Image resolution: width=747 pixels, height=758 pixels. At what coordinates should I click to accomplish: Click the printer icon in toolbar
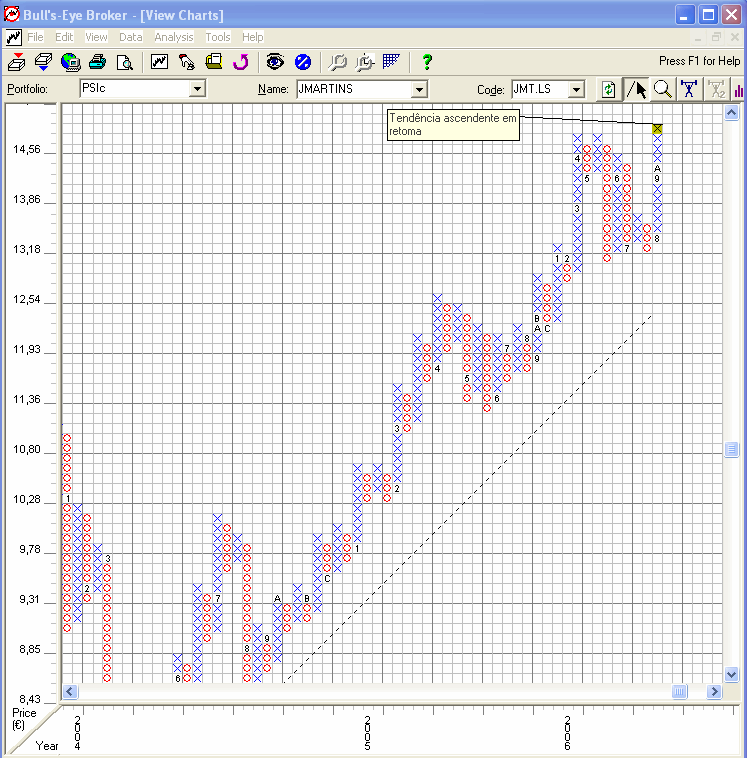[x=97, y=62]
